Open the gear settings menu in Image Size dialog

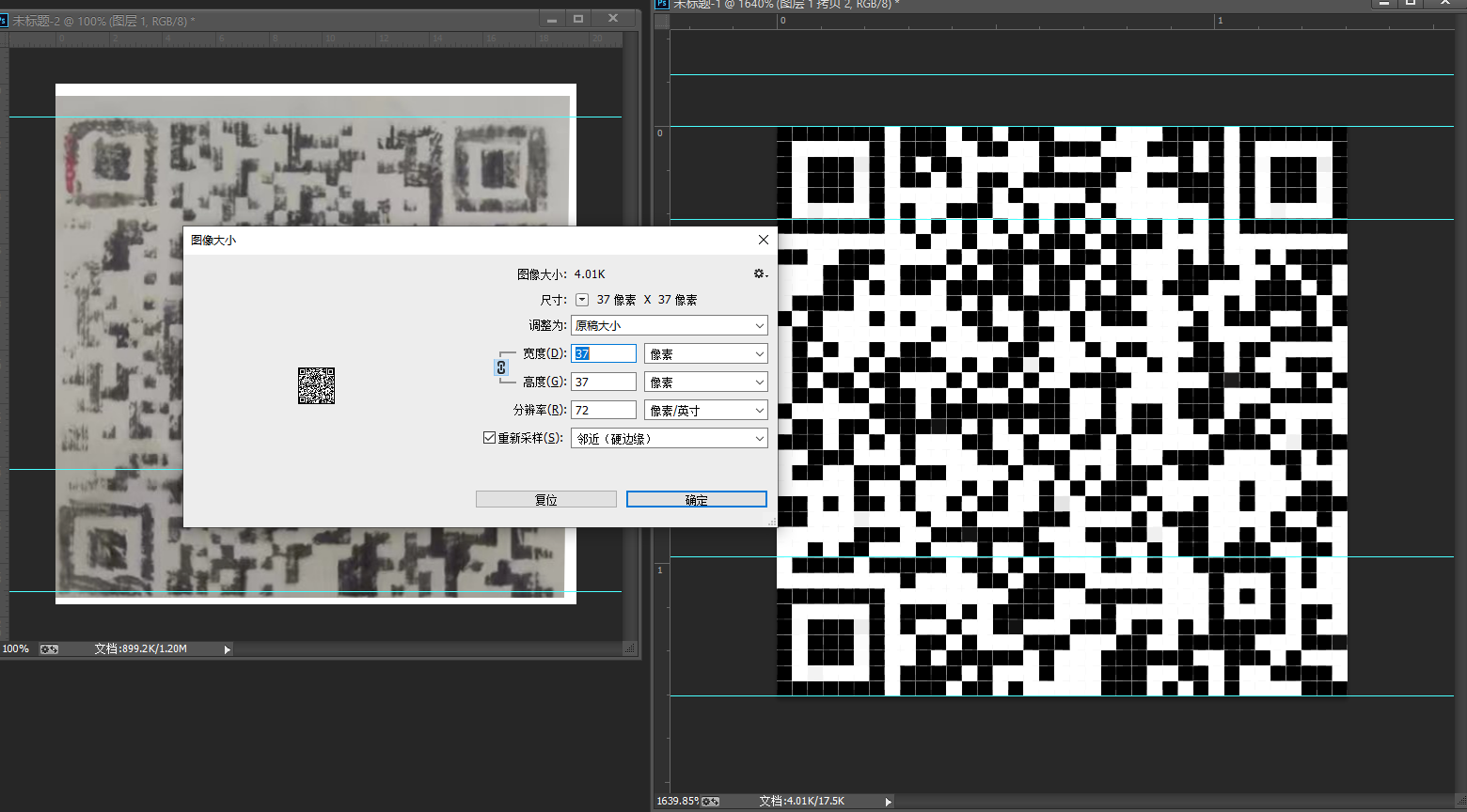(760, 274)
